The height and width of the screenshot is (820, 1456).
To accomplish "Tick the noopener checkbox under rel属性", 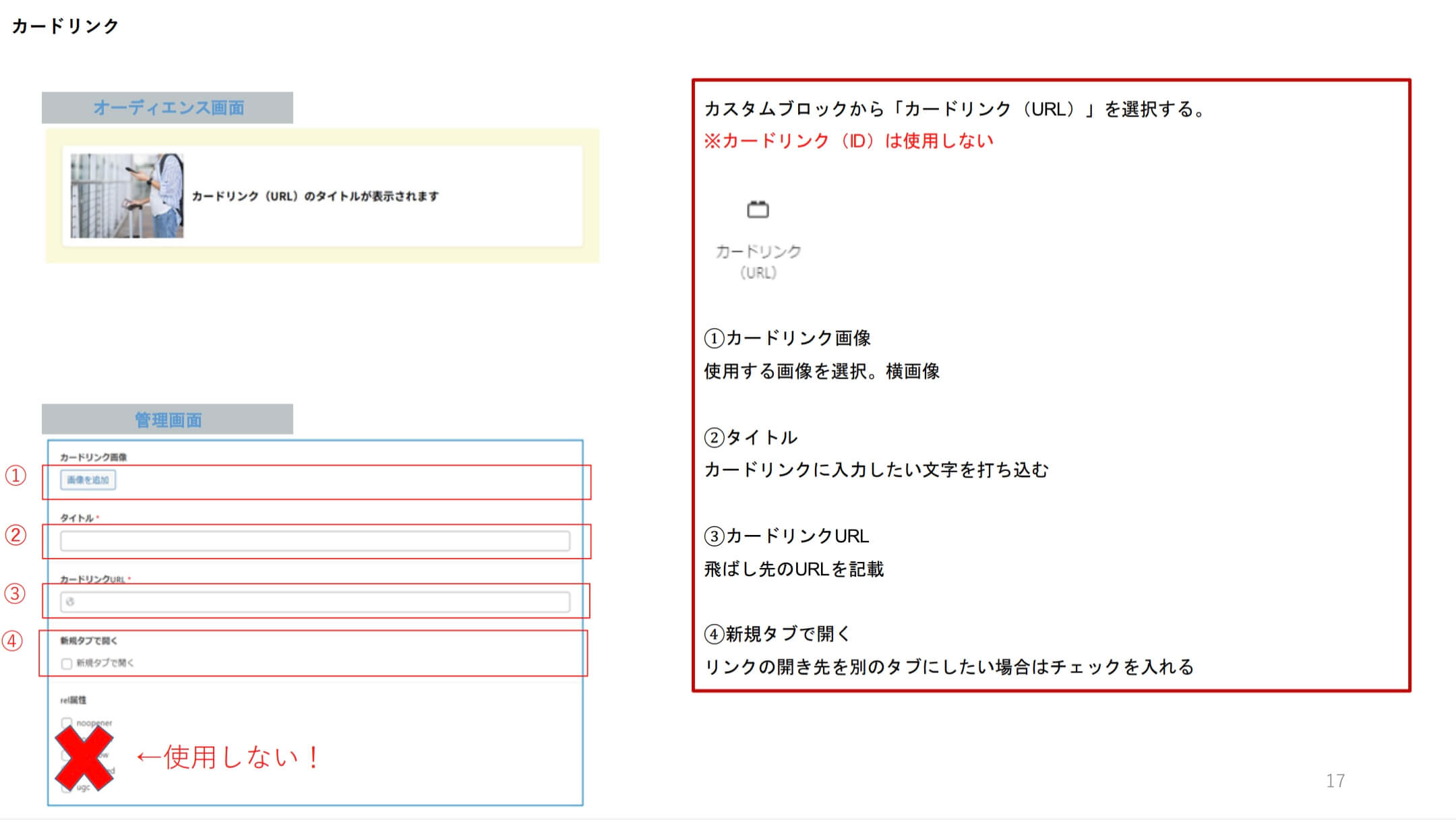I will pyautogui.click(x=67, y=723).
